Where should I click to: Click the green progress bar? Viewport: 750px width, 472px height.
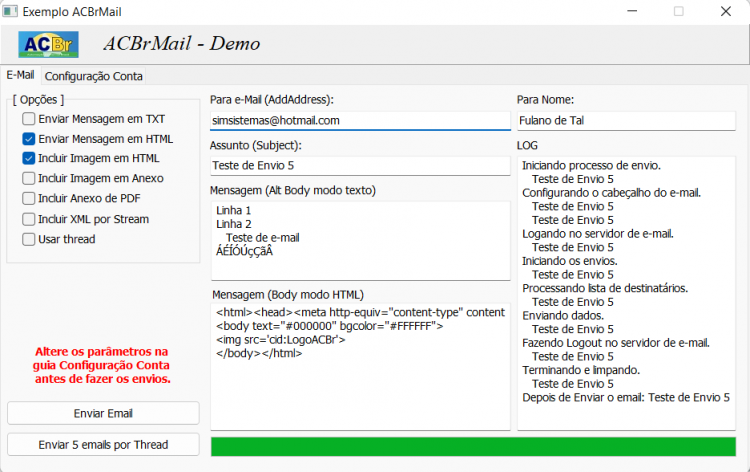click(x=473, y=447)
